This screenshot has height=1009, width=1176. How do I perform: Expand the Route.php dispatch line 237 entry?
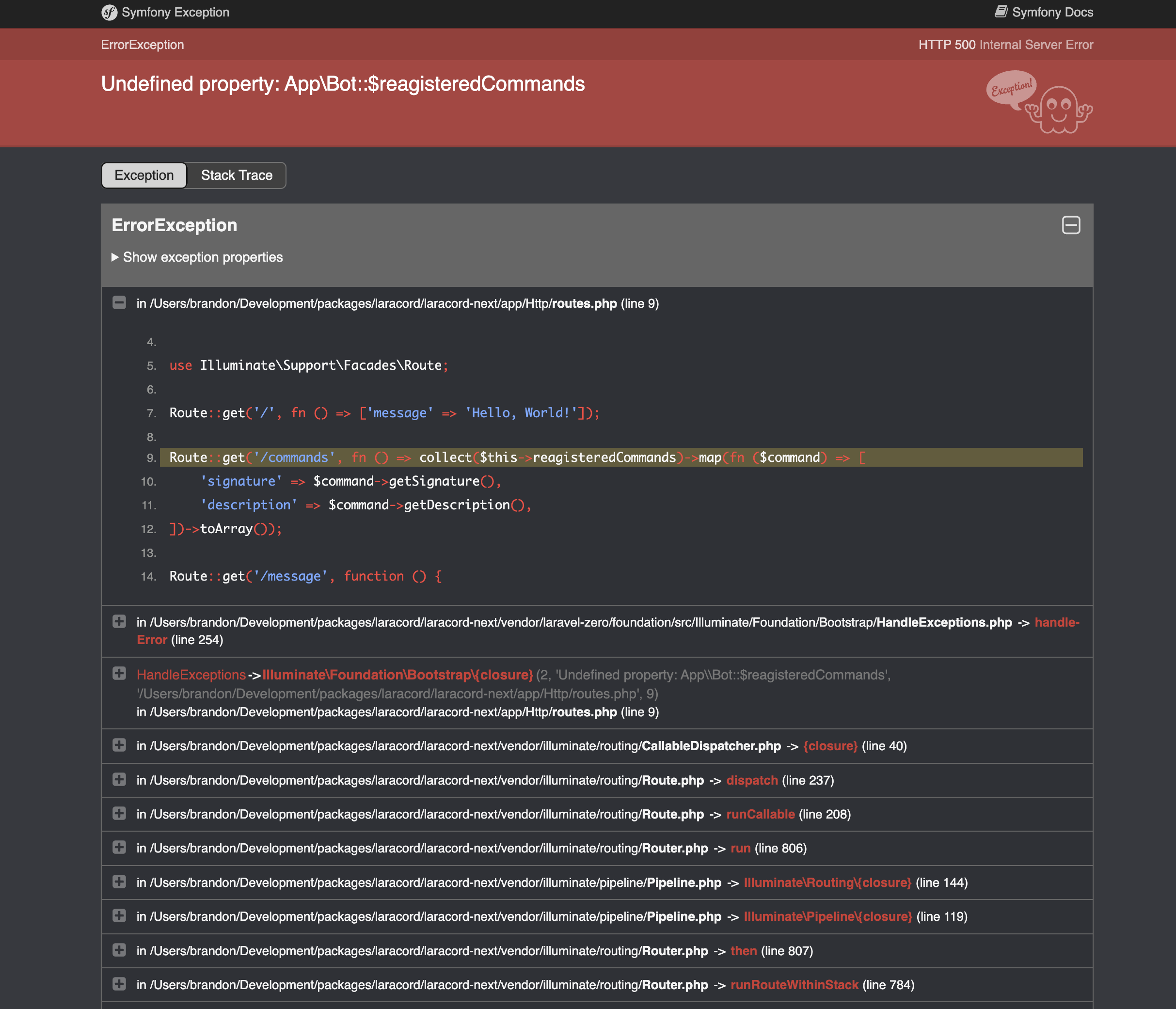(x=119, y=780)
